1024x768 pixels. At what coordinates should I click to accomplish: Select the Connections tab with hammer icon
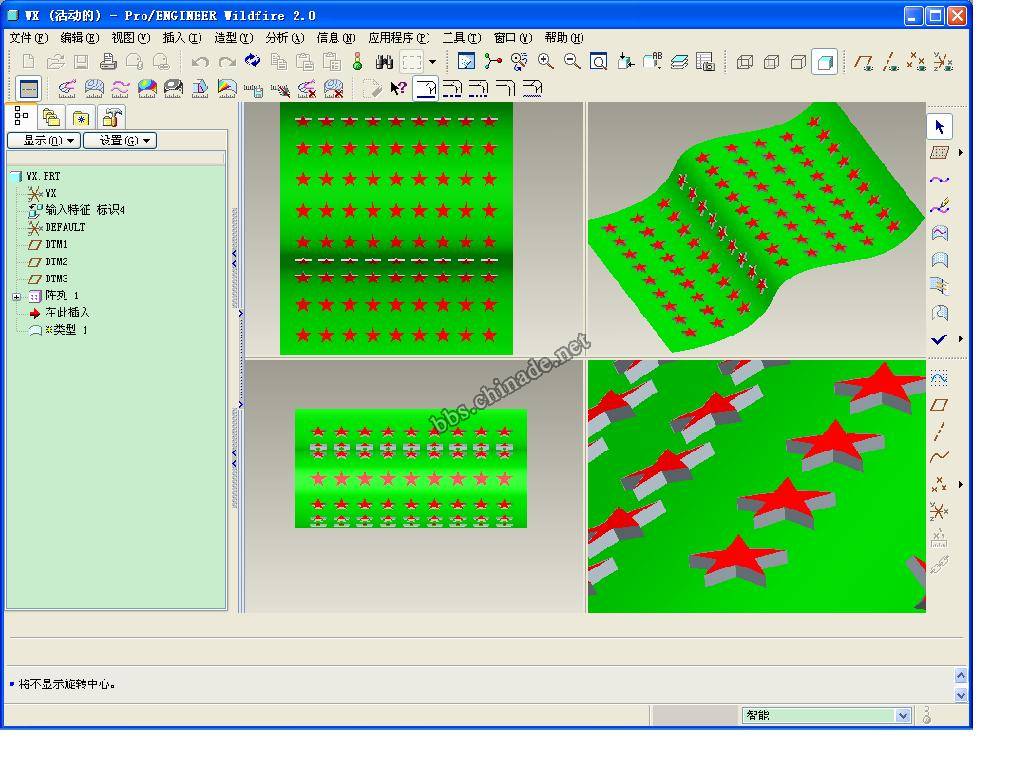pyautogui.click(x=112, y=118)
